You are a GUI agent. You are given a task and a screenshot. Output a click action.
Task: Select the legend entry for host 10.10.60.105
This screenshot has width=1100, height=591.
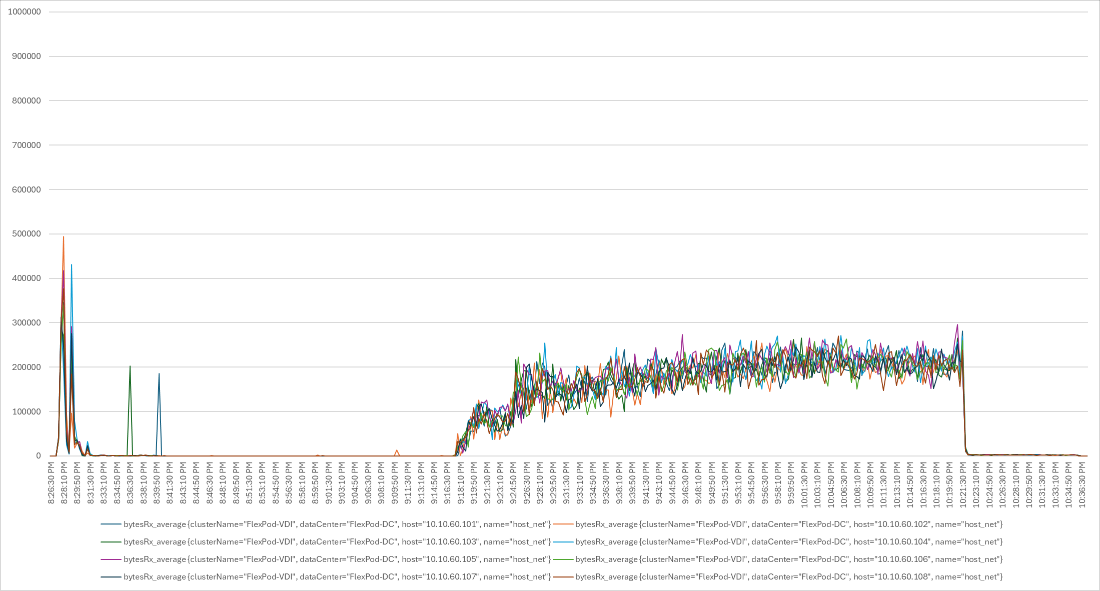point(326,559)
